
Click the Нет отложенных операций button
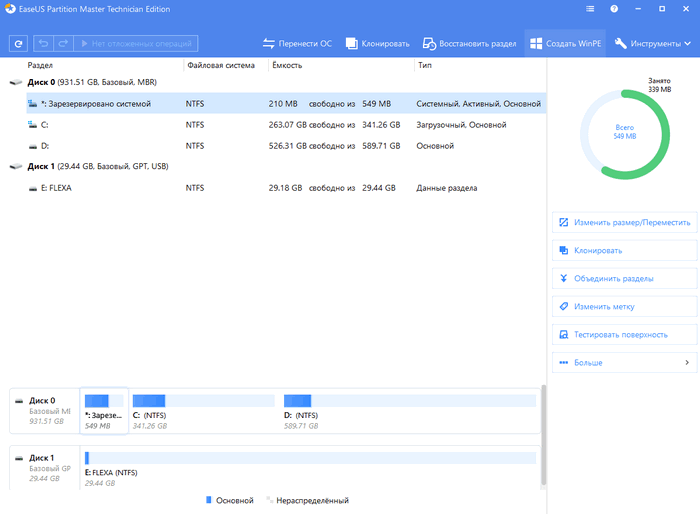click(x=137, y=44)
